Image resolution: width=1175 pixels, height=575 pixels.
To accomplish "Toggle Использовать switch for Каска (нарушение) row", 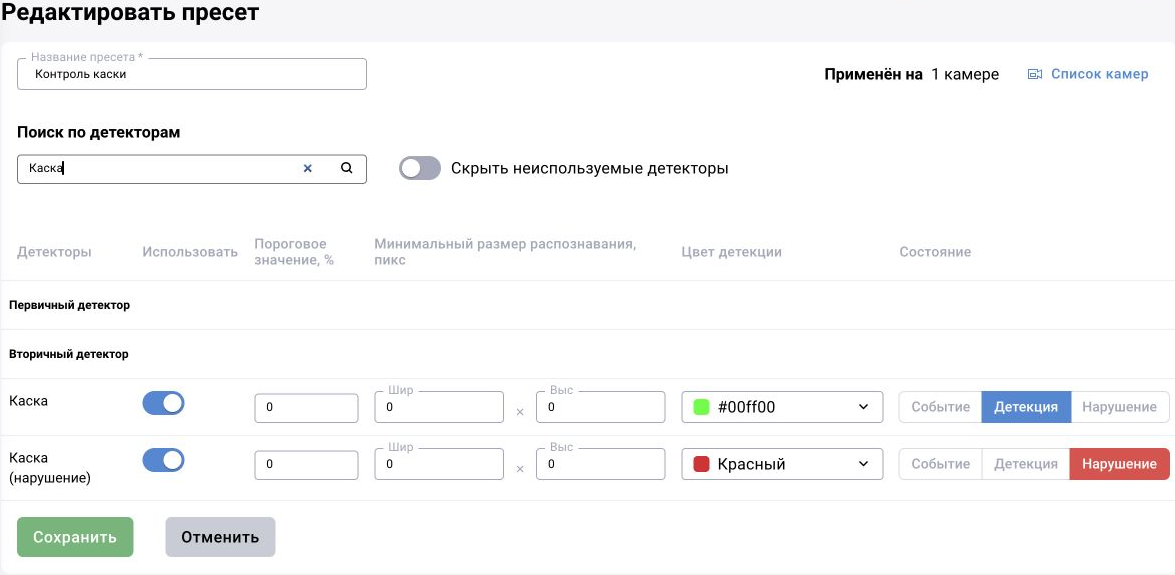I will [163, 460].
